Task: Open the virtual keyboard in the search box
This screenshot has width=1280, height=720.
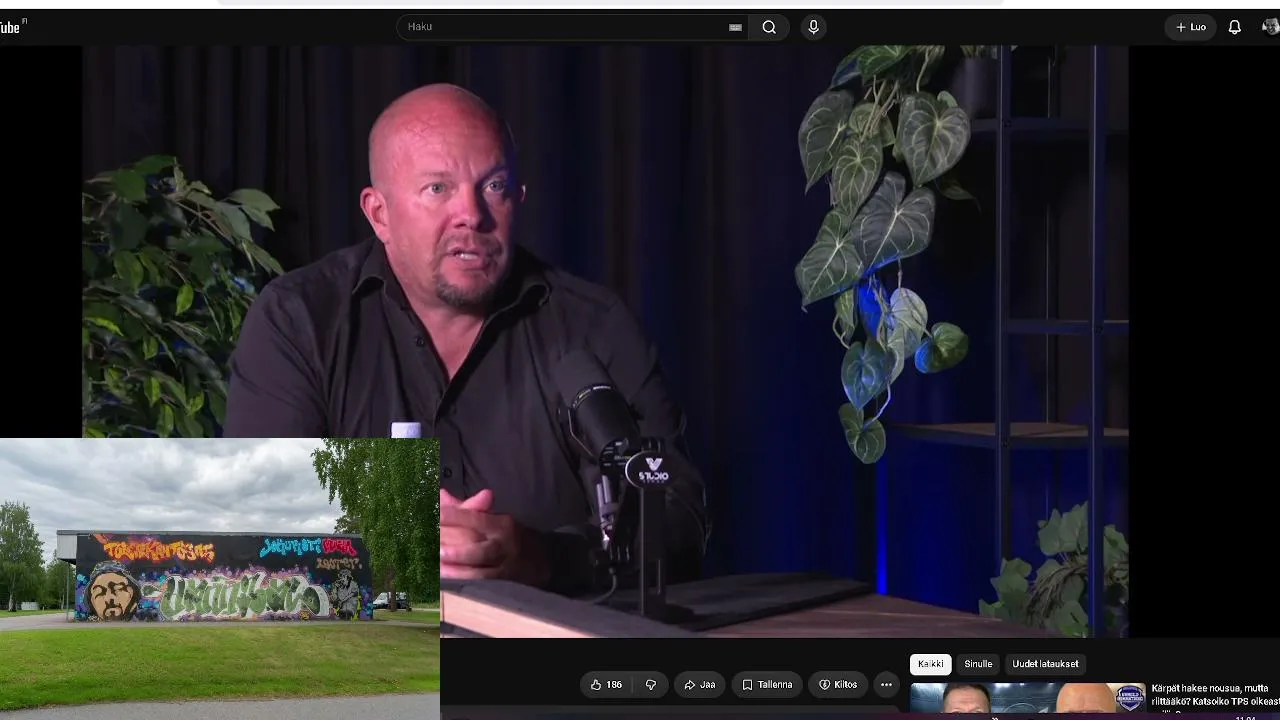Action: pos(735,27)
